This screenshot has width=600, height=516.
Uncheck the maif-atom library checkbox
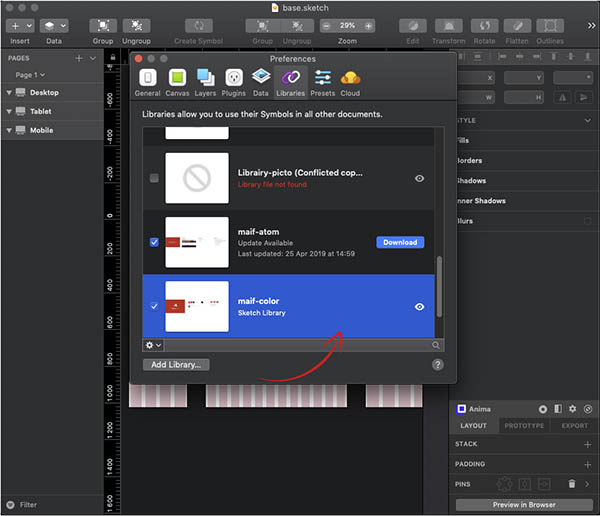coord(153,242)
